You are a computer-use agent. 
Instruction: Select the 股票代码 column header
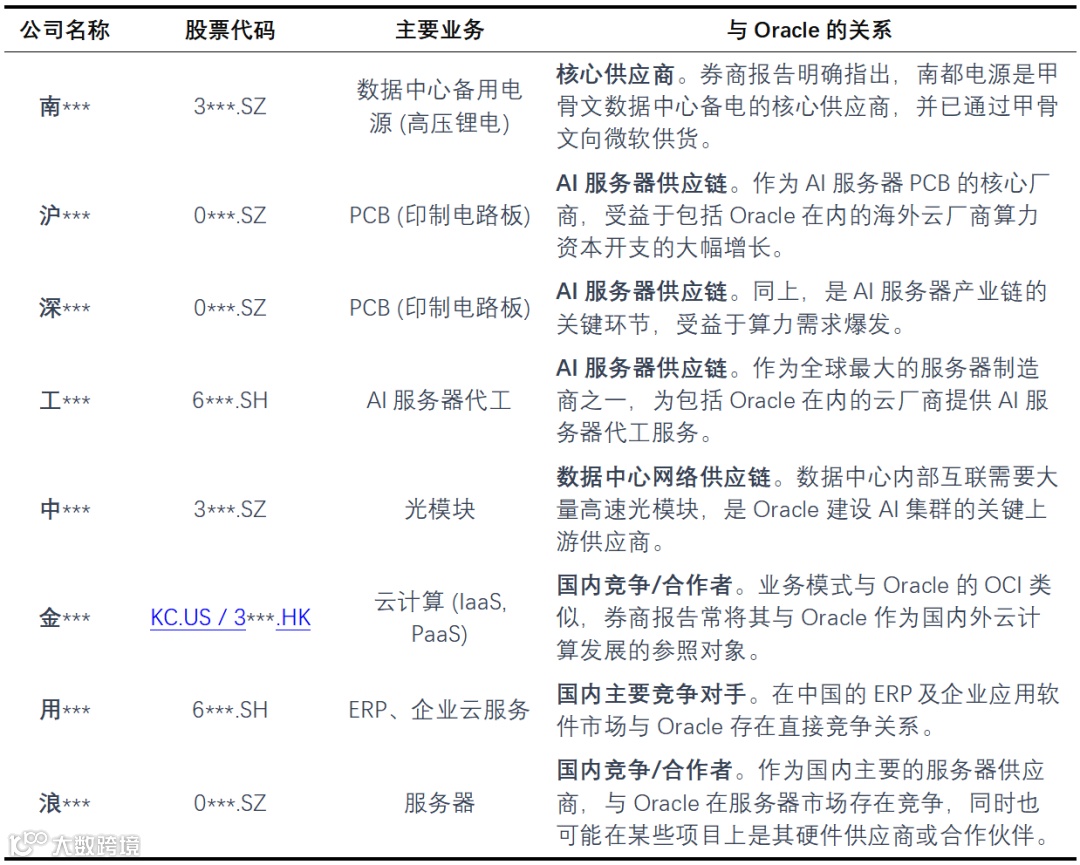pos(229,30)
